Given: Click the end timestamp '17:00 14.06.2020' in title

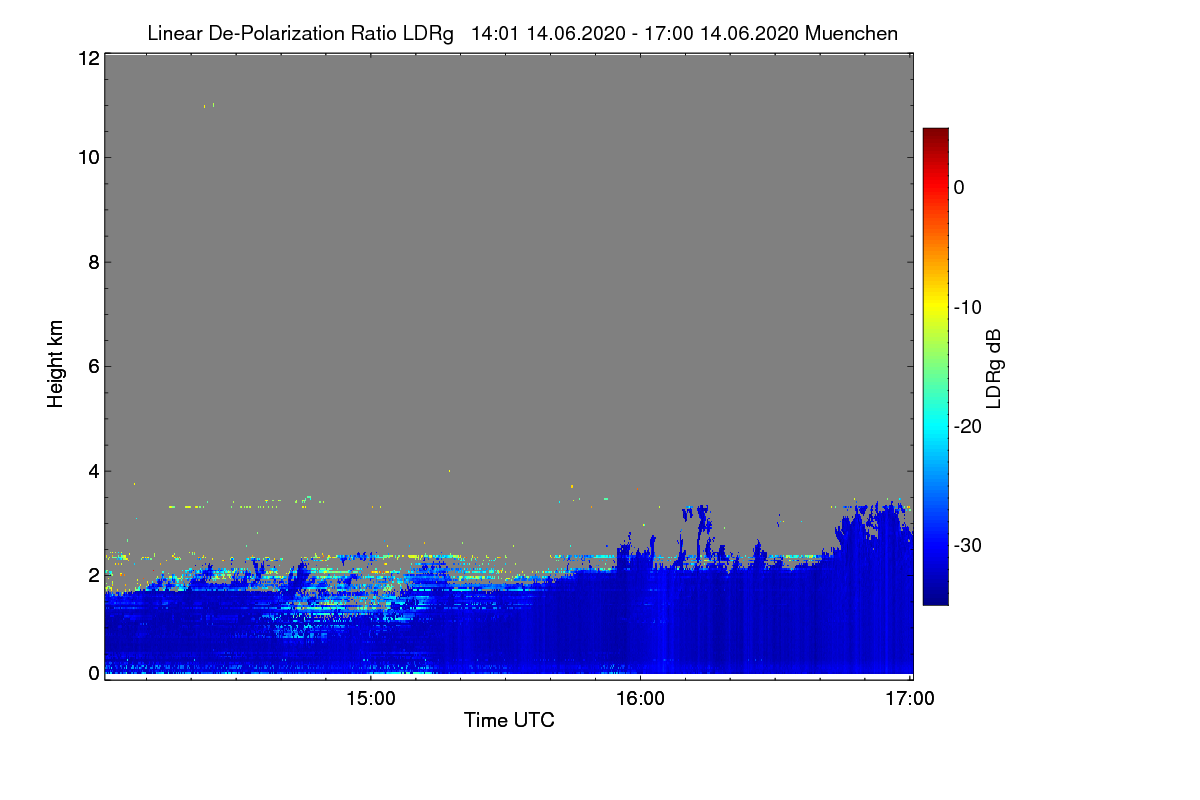Looking at the screenshot, I should (x=720, y=34).
